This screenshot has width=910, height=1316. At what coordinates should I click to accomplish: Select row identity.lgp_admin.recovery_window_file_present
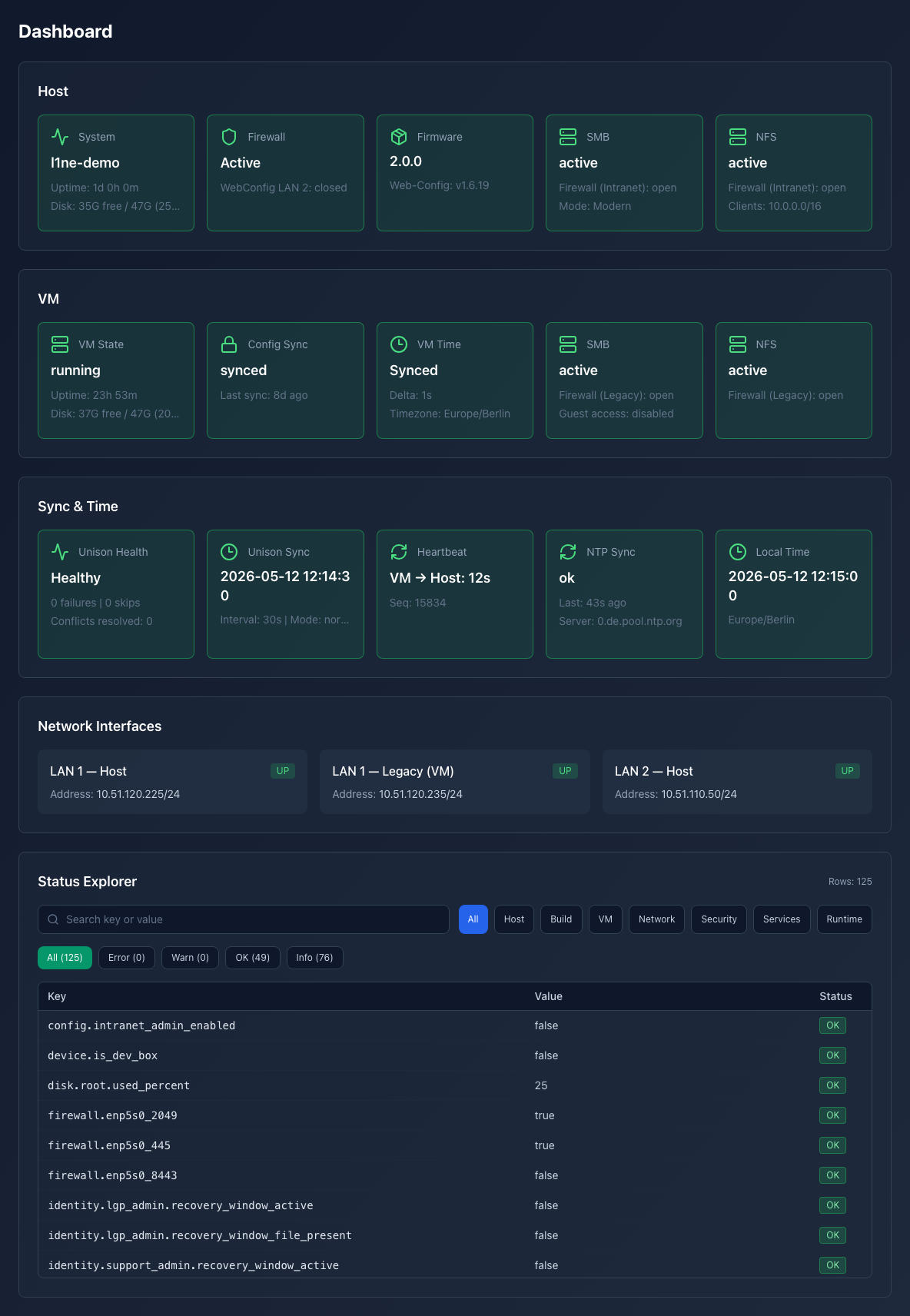point(455,1235)
